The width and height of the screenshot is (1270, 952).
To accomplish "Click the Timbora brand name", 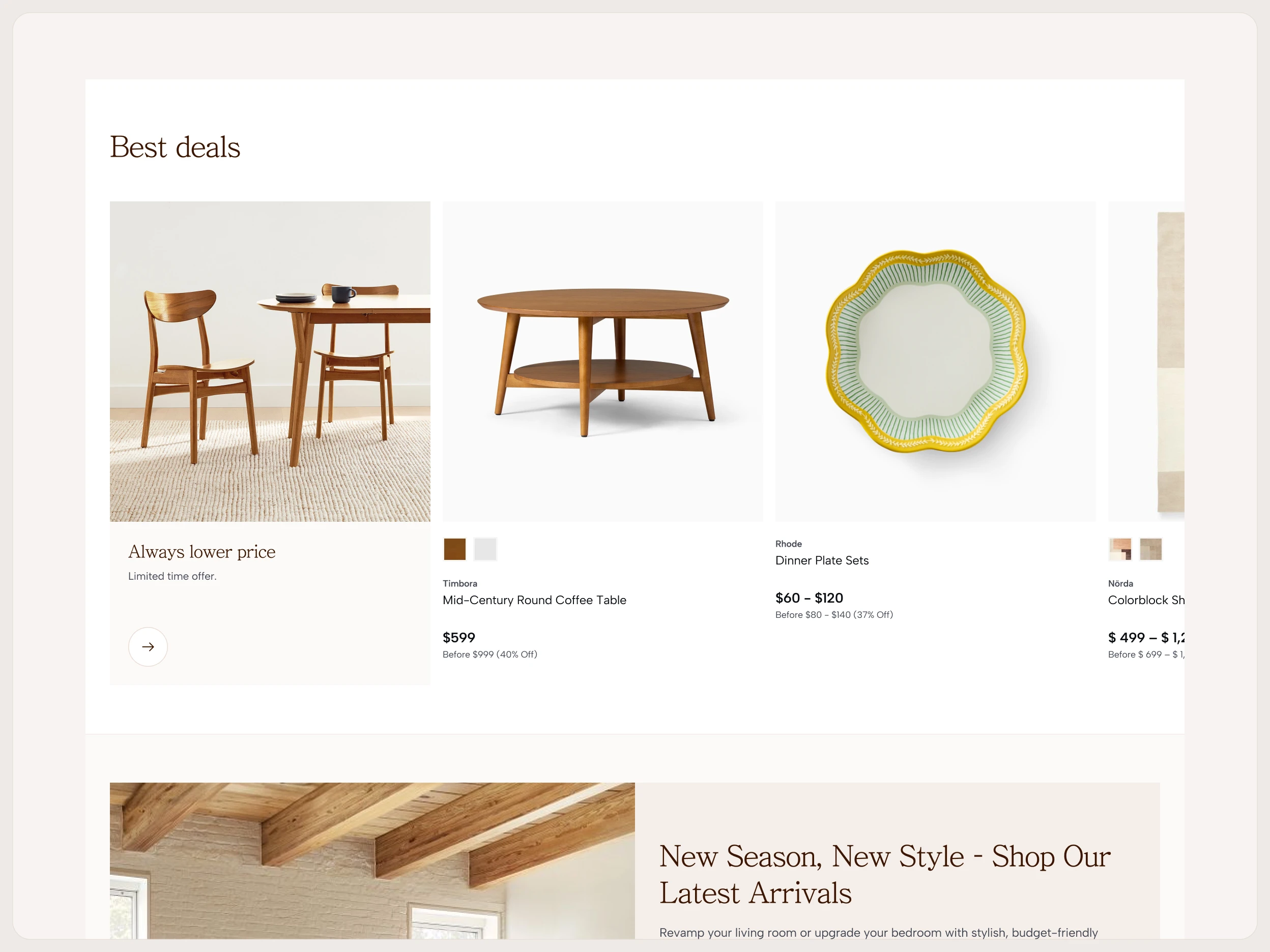I will coord(459,583).
